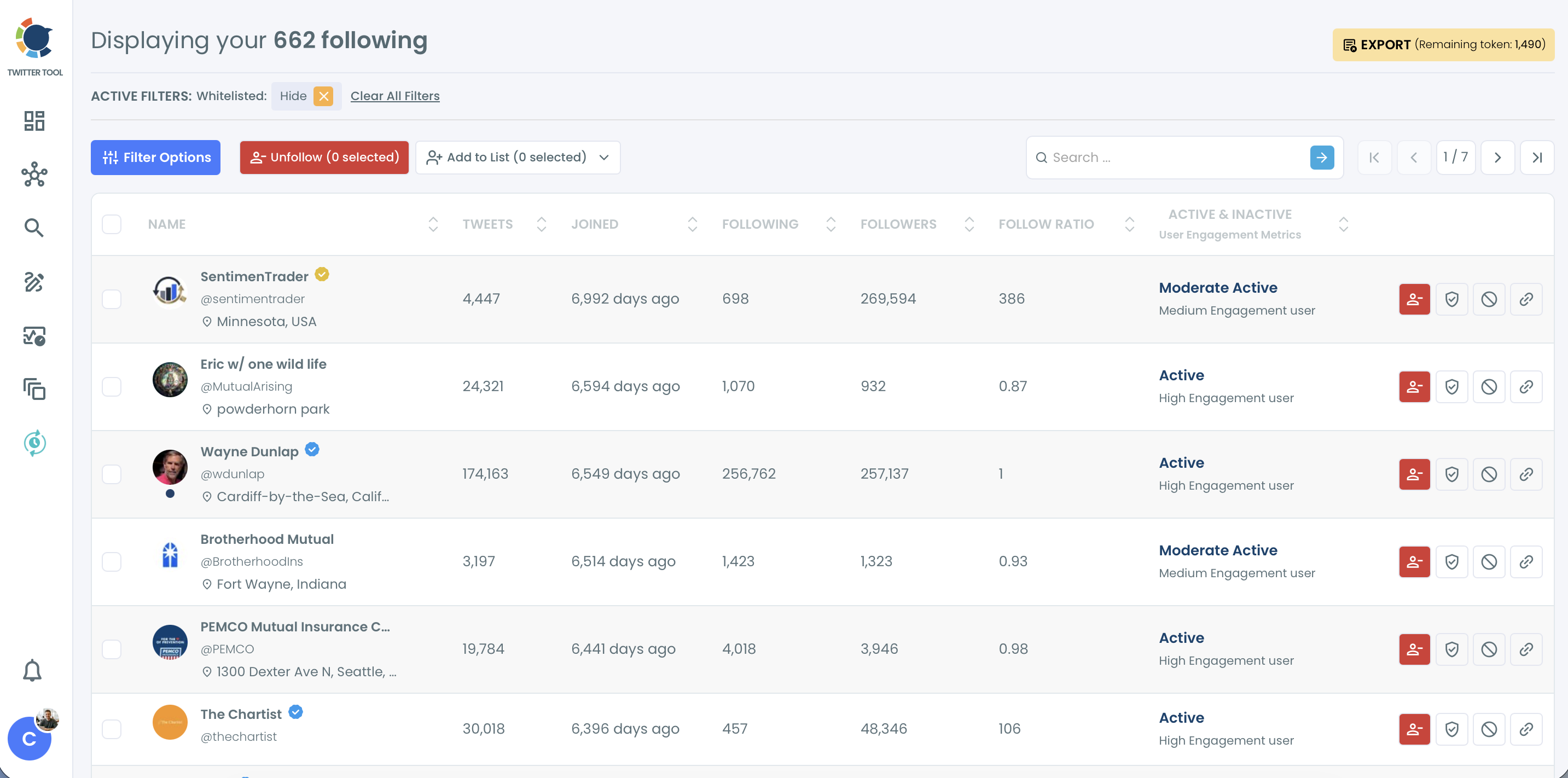
Task: Tick the select-all checkbox in header
Action: 112,224
